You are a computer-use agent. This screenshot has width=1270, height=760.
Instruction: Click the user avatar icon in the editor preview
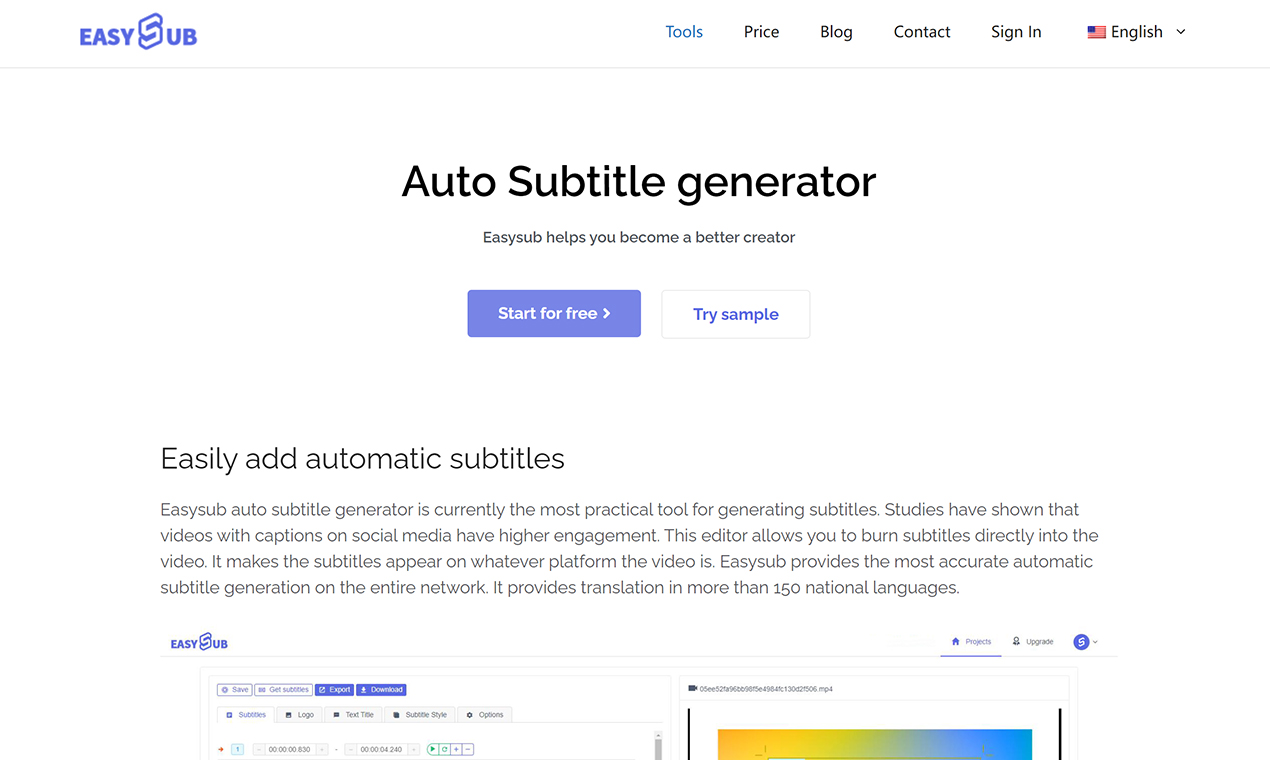click(x=1081, y=642)
